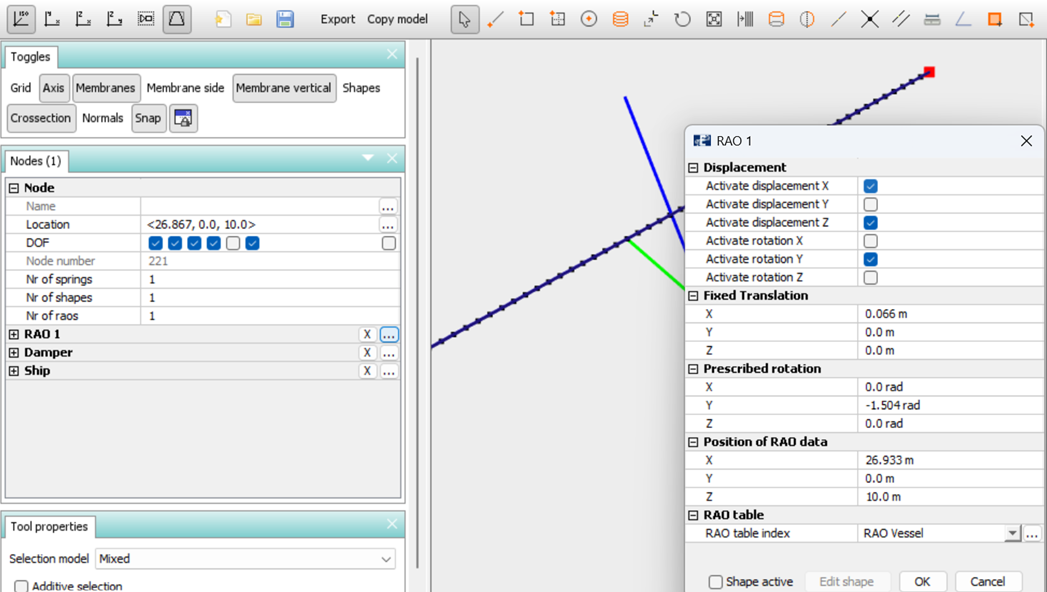The image size is (1047, 592).
Task: Select the orange stacked cylinder tool
Action: 620,19
